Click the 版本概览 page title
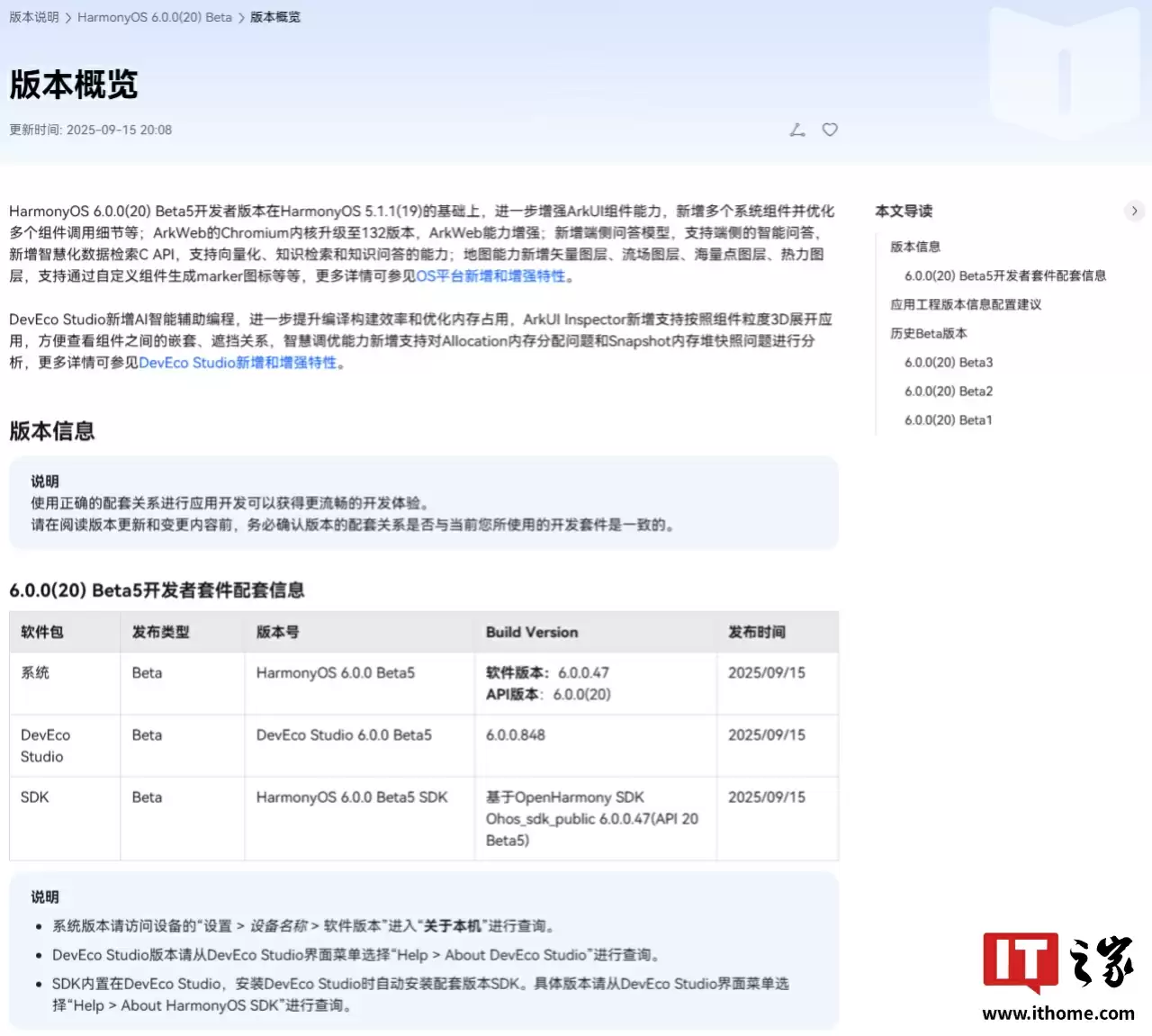The image size is (1152, 1036). (x=73, y=85)
